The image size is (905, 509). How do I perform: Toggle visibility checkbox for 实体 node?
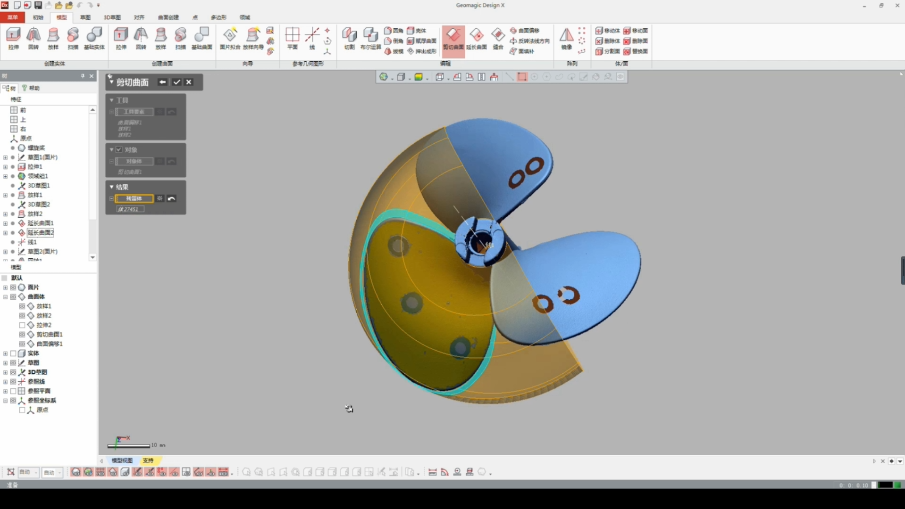point(13,353)
